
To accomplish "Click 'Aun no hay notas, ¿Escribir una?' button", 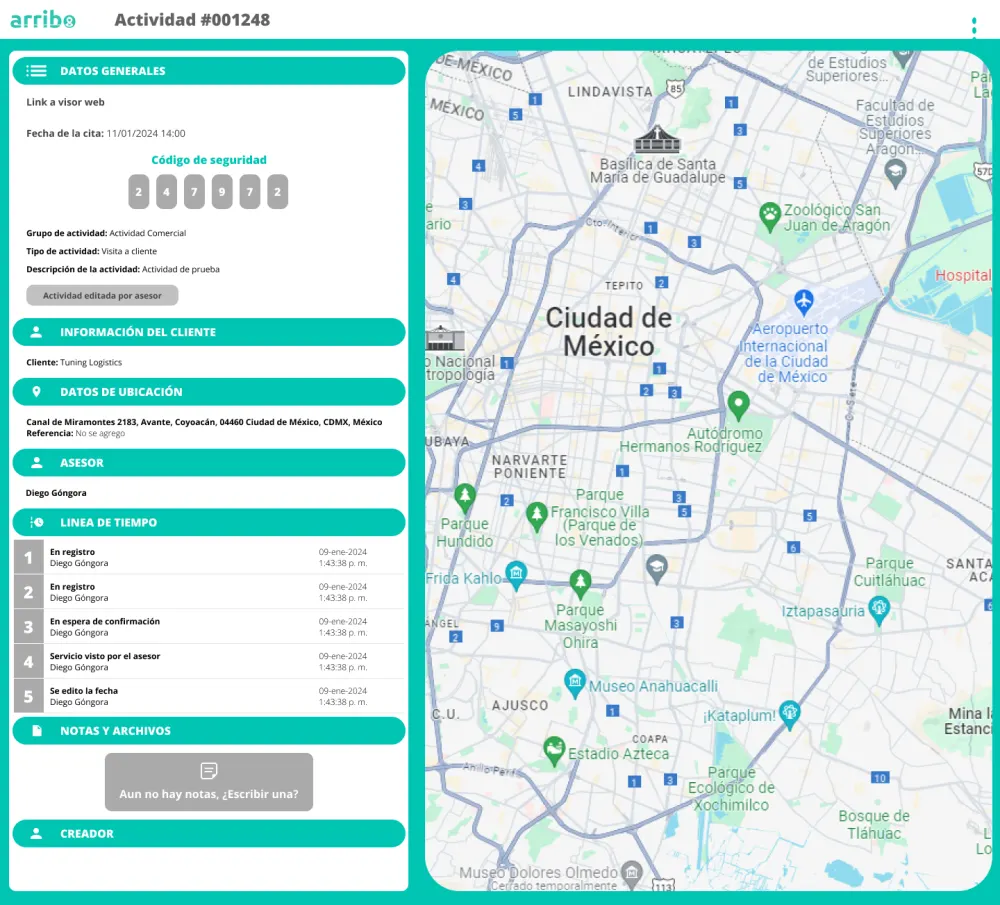I will (x=209, y=782).
